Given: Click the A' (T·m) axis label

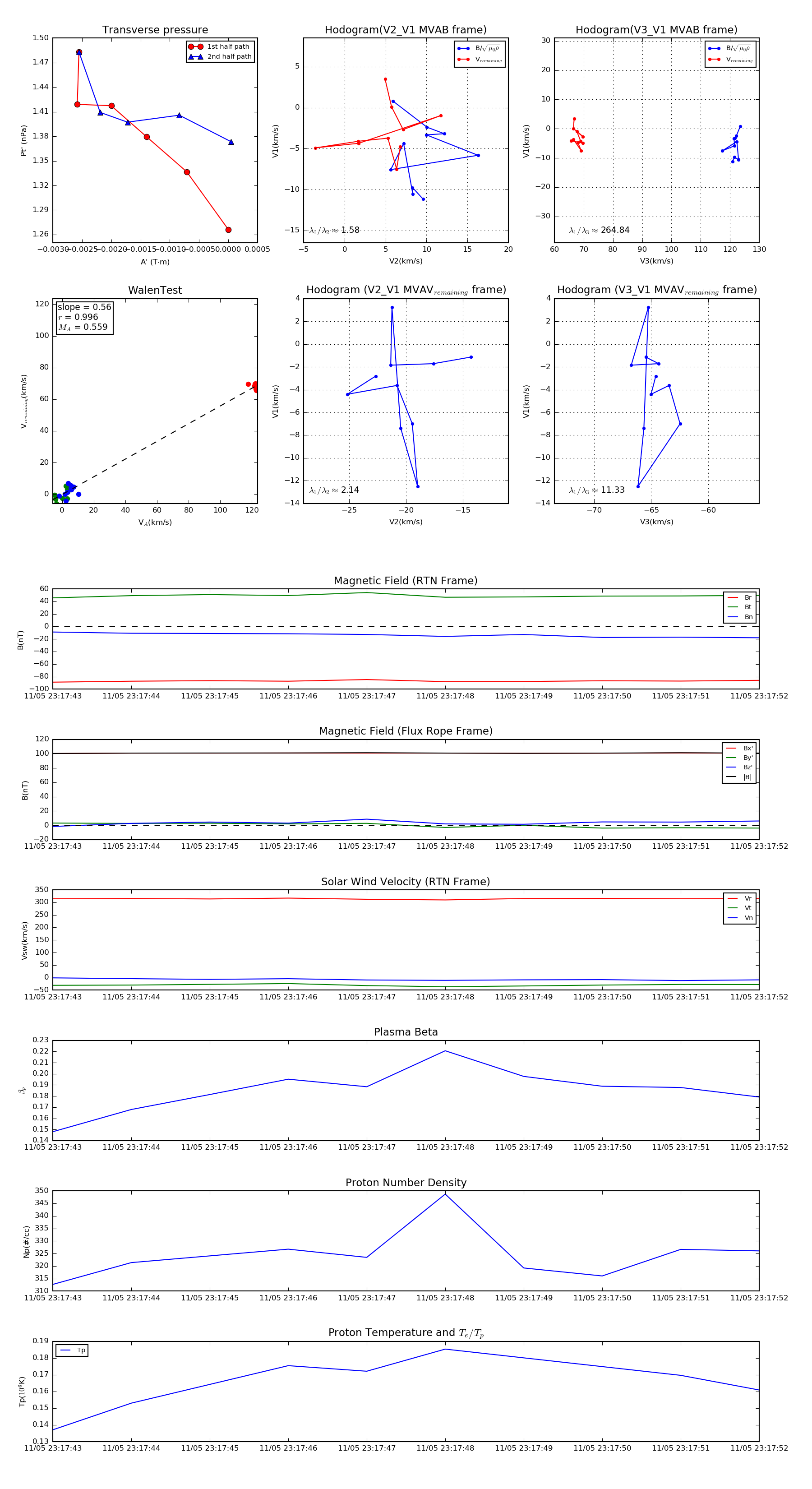Looking at the screenshot, I should 155,262.
